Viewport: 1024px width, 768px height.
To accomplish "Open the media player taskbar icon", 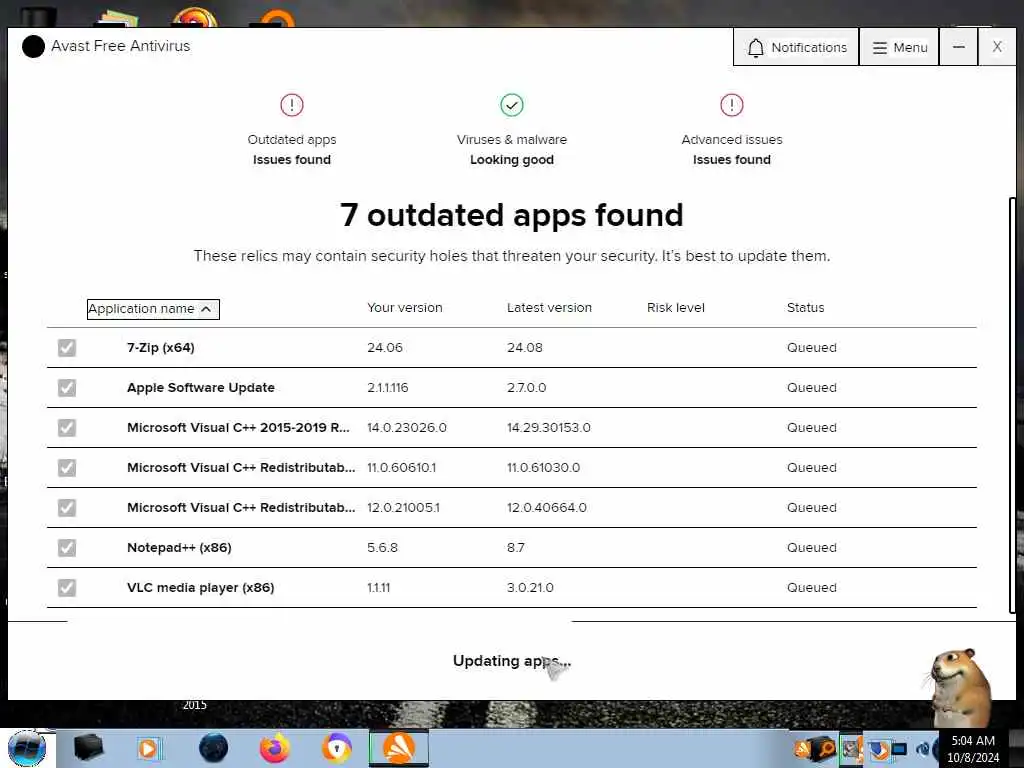I will [148, 748].
